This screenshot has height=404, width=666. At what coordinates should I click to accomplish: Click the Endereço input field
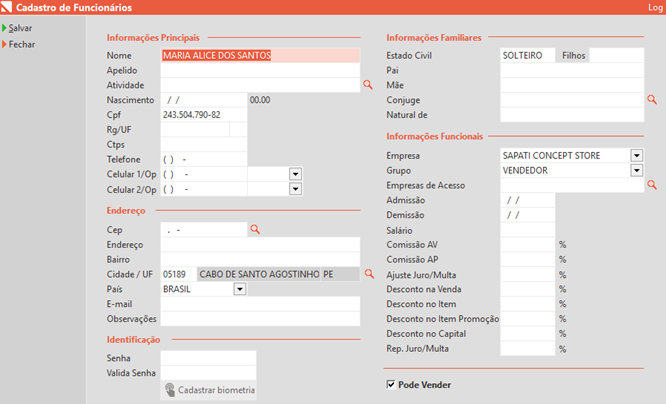260,245
